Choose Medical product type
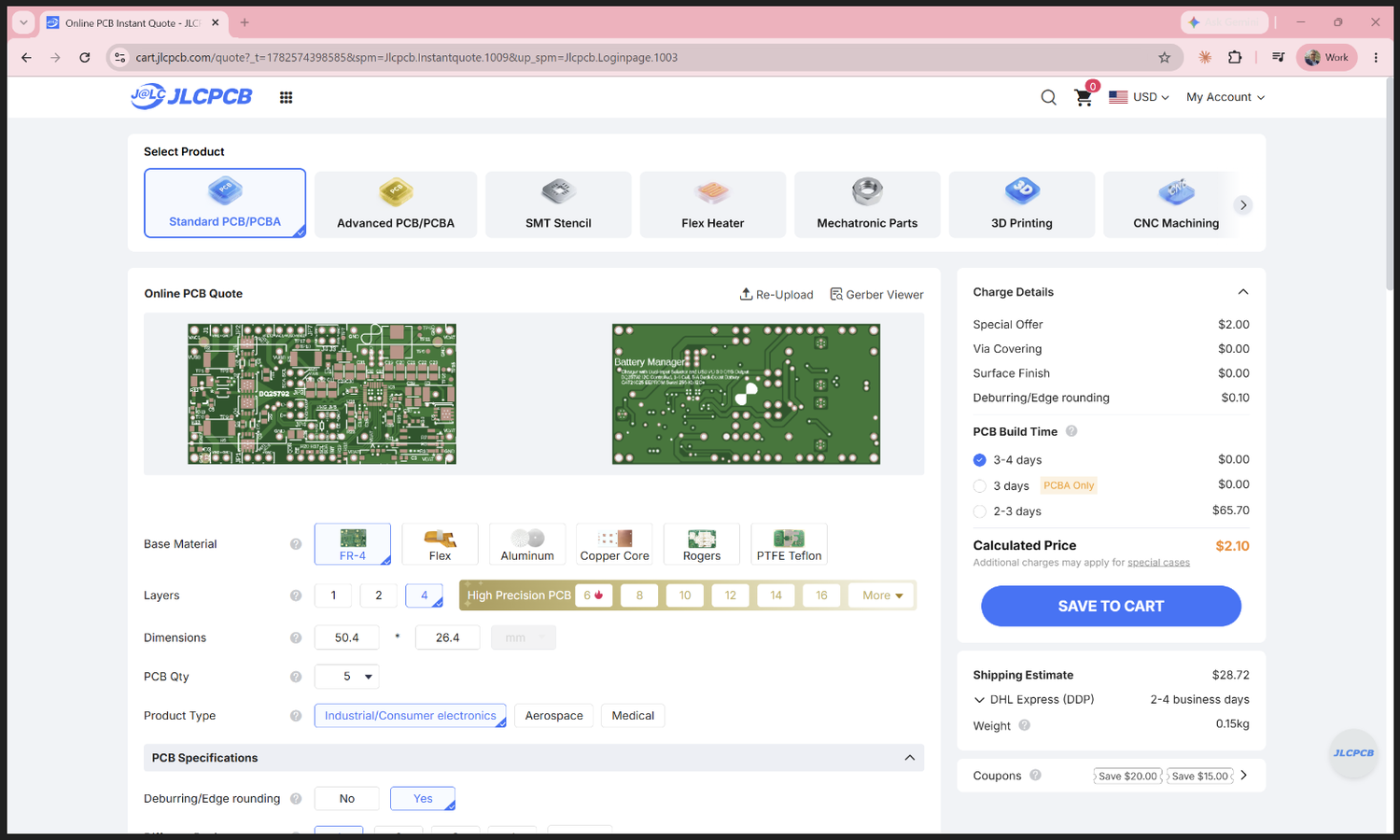This screenshot has height=840, width=1400. tap(633, 716)
